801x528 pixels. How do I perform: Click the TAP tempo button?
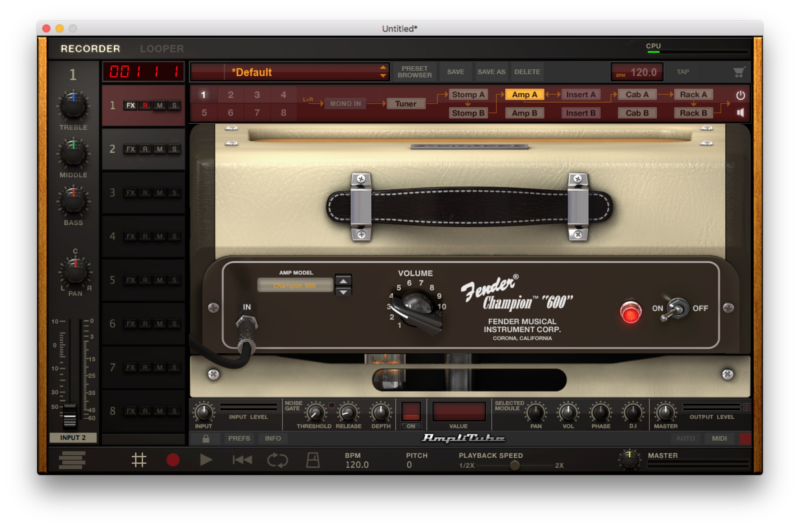pos(683,72)
